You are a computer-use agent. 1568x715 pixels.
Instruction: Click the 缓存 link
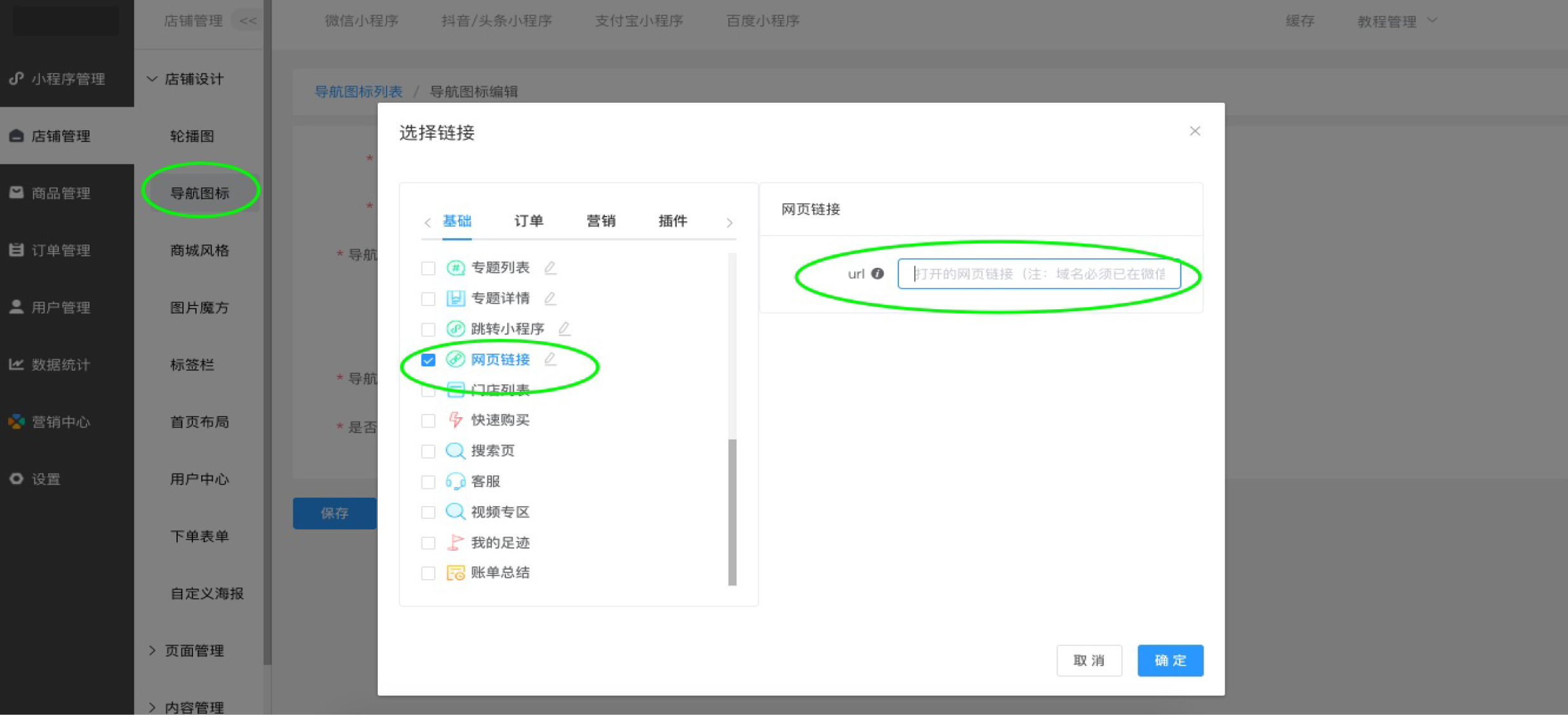coord(1299,21)
